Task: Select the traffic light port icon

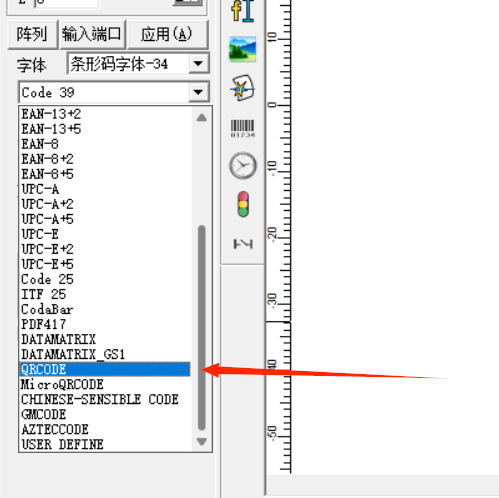Action: (x=243, y=204)
